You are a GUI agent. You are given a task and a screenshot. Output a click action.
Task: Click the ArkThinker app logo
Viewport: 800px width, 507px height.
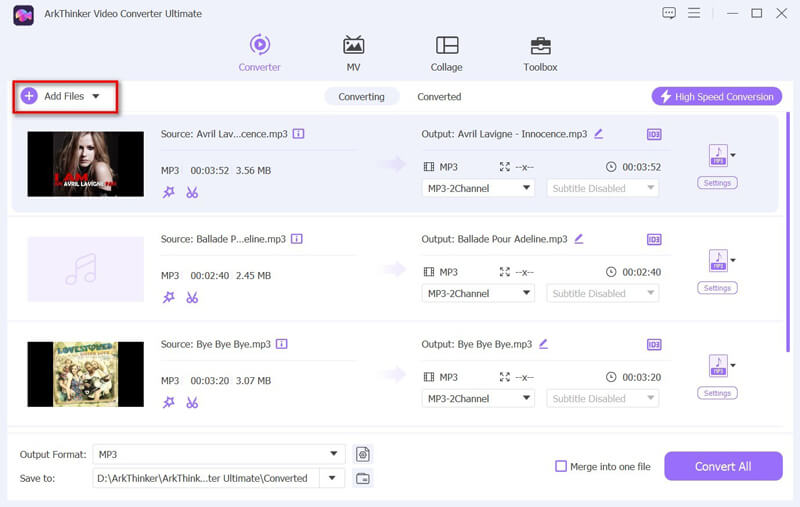[x=23, y=15]
